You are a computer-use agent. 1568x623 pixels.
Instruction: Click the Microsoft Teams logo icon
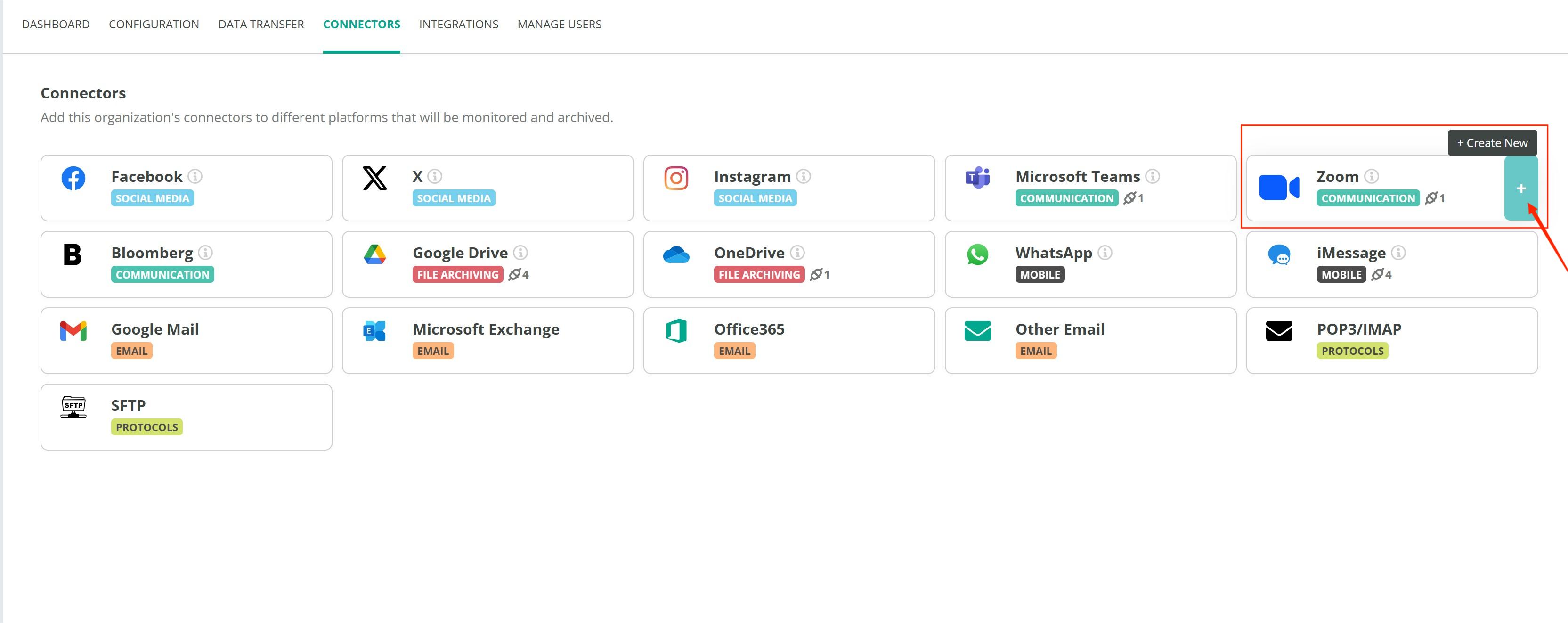977,178
